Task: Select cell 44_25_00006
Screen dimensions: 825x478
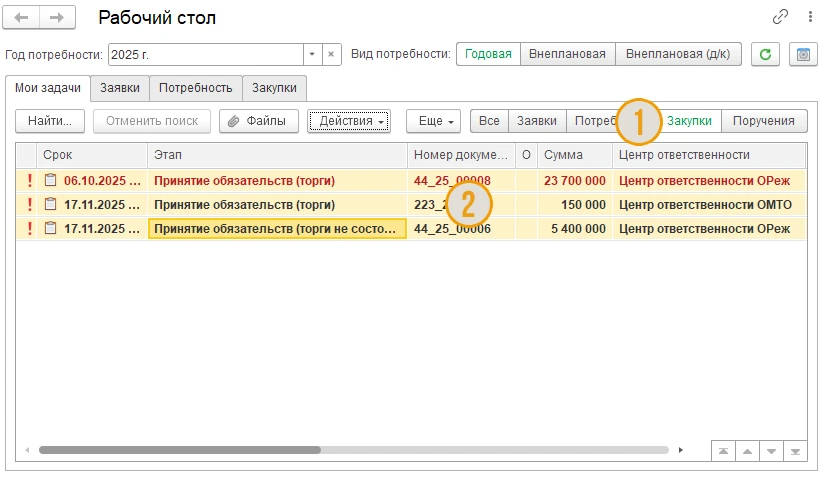Action: [461, 229]
